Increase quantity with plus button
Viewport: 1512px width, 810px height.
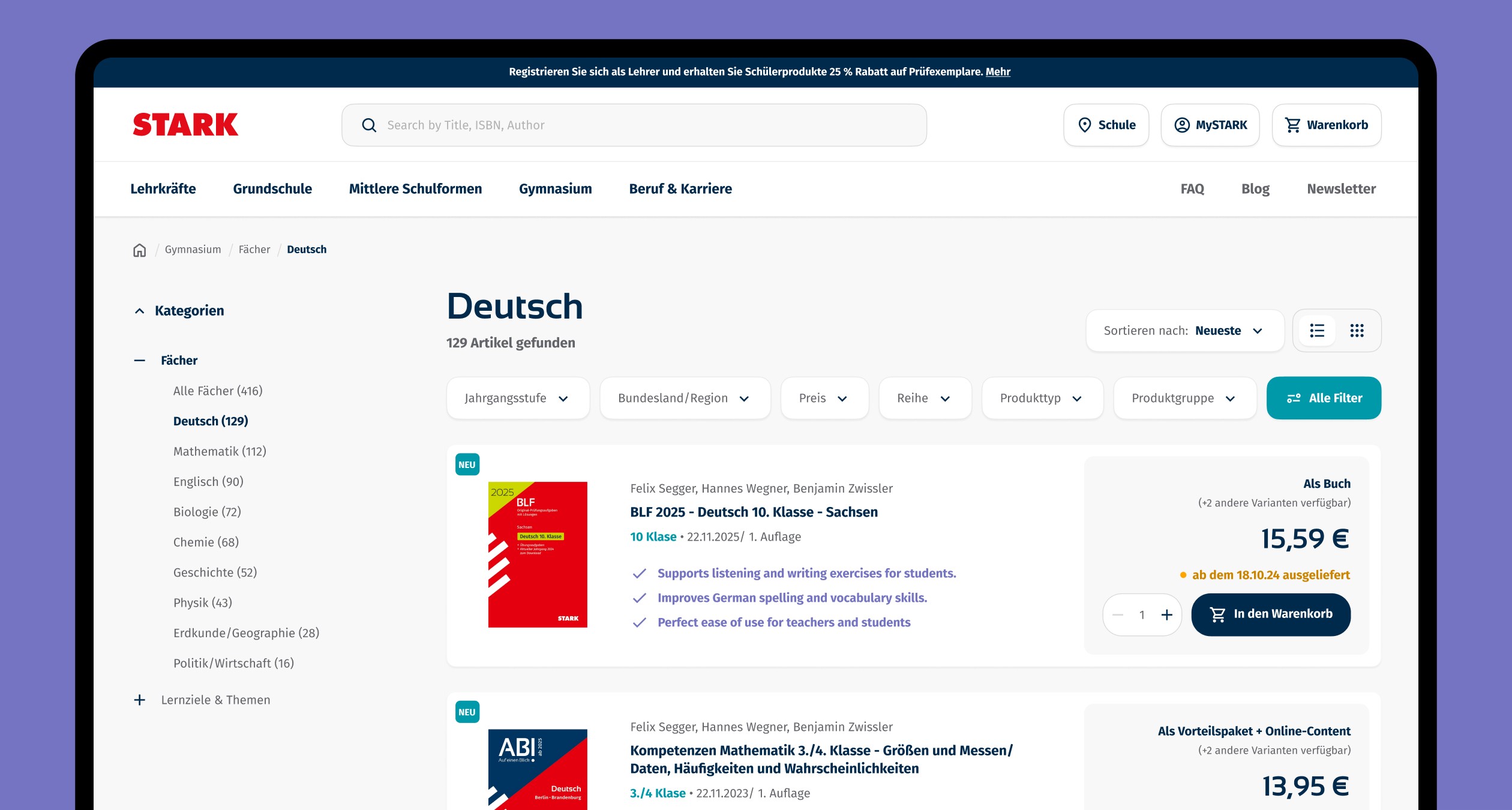tap(1166, 615)
